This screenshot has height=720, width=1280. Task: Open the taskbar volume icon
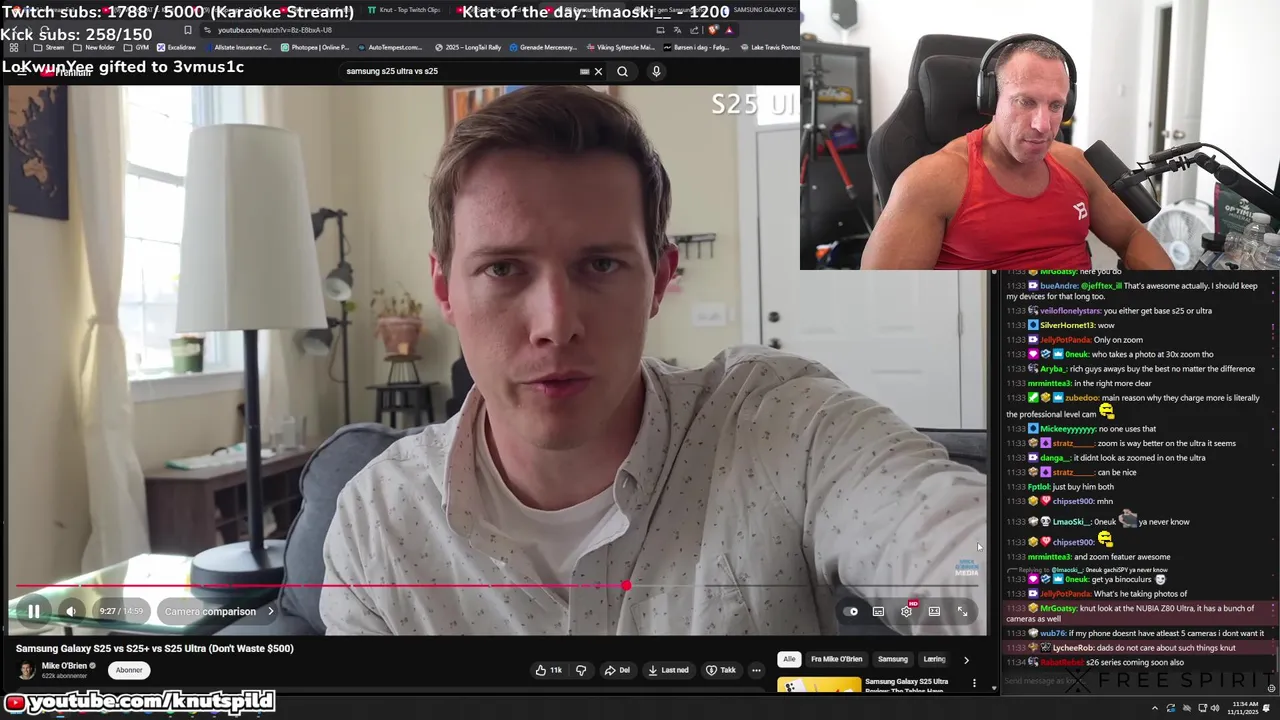(x=1215, y=708)
